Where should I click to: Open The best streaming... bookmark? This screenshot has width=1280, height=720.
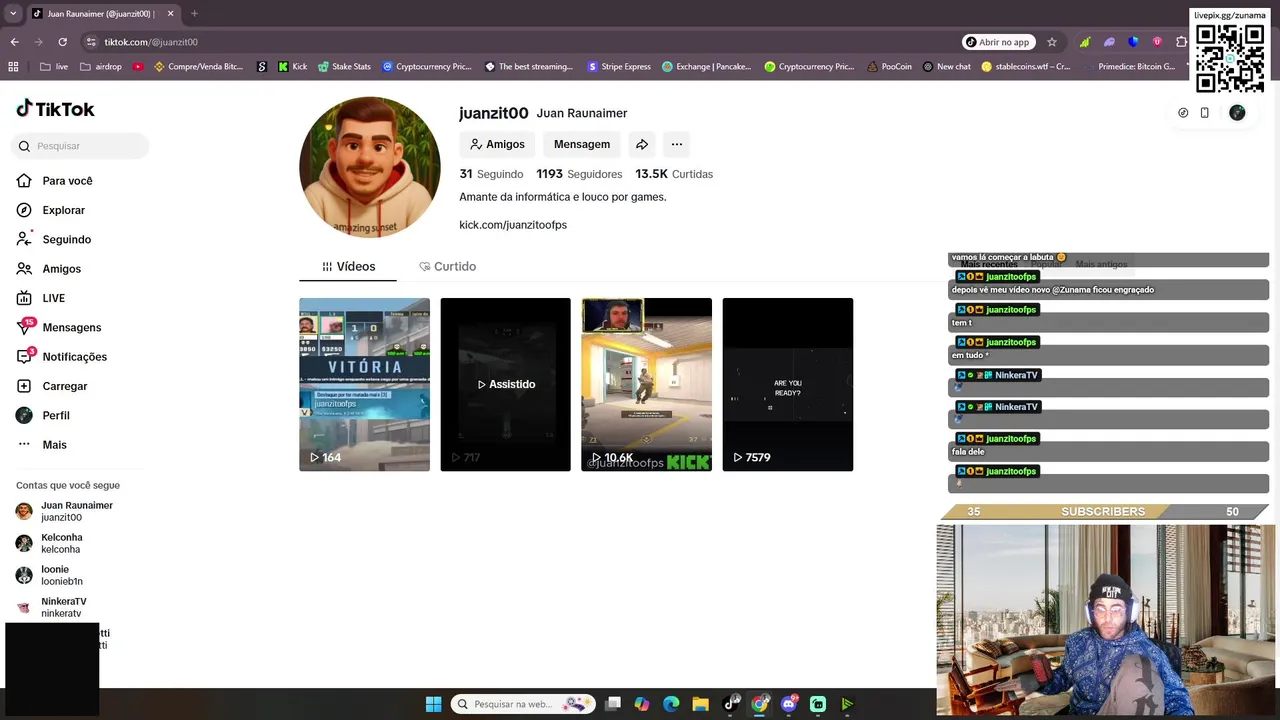click(529, 67)
